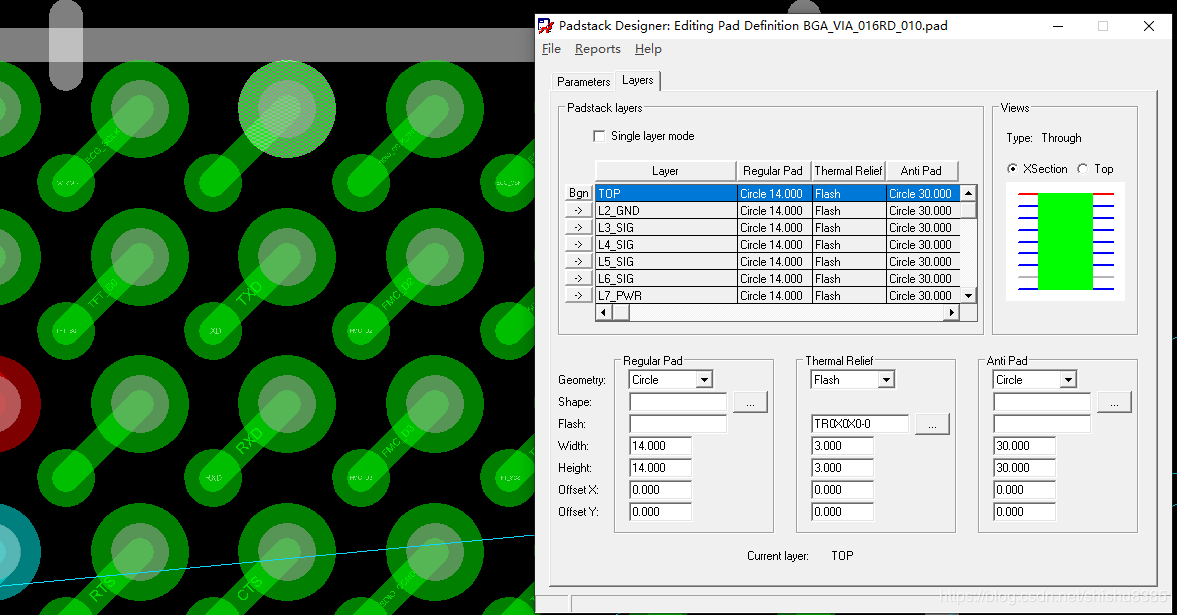Open the Regular Pad geometry dropdown

pyautogui.click(x=704, y=380)
